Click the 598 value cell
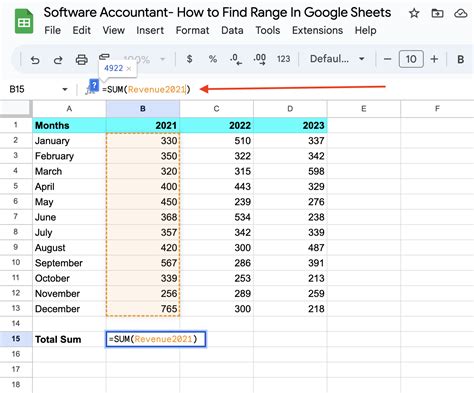Viewport: 474px width, 393px height. click(290, 171)
